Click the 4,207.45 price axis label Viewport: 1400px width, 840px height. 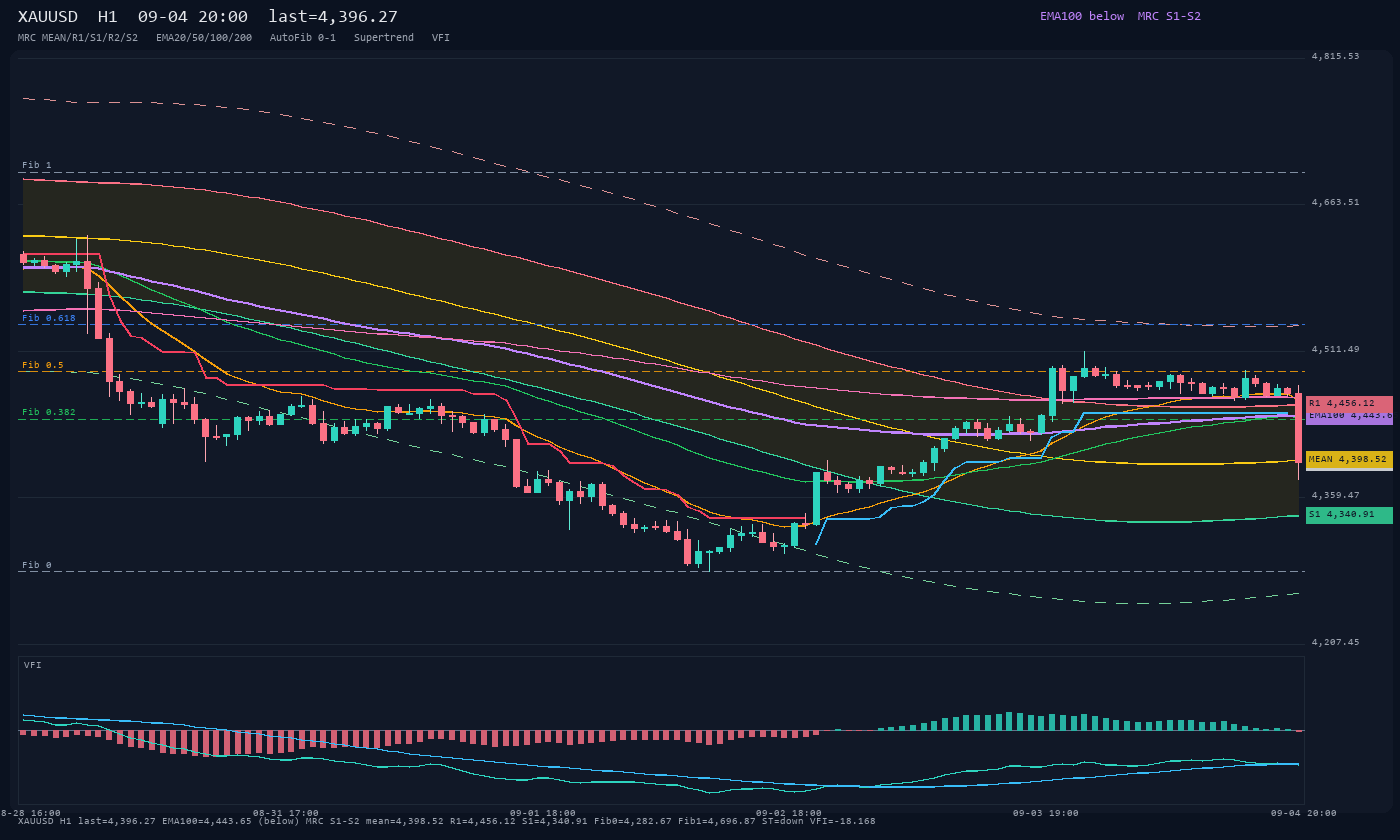pyautogui.click(x=1336, y=642)
